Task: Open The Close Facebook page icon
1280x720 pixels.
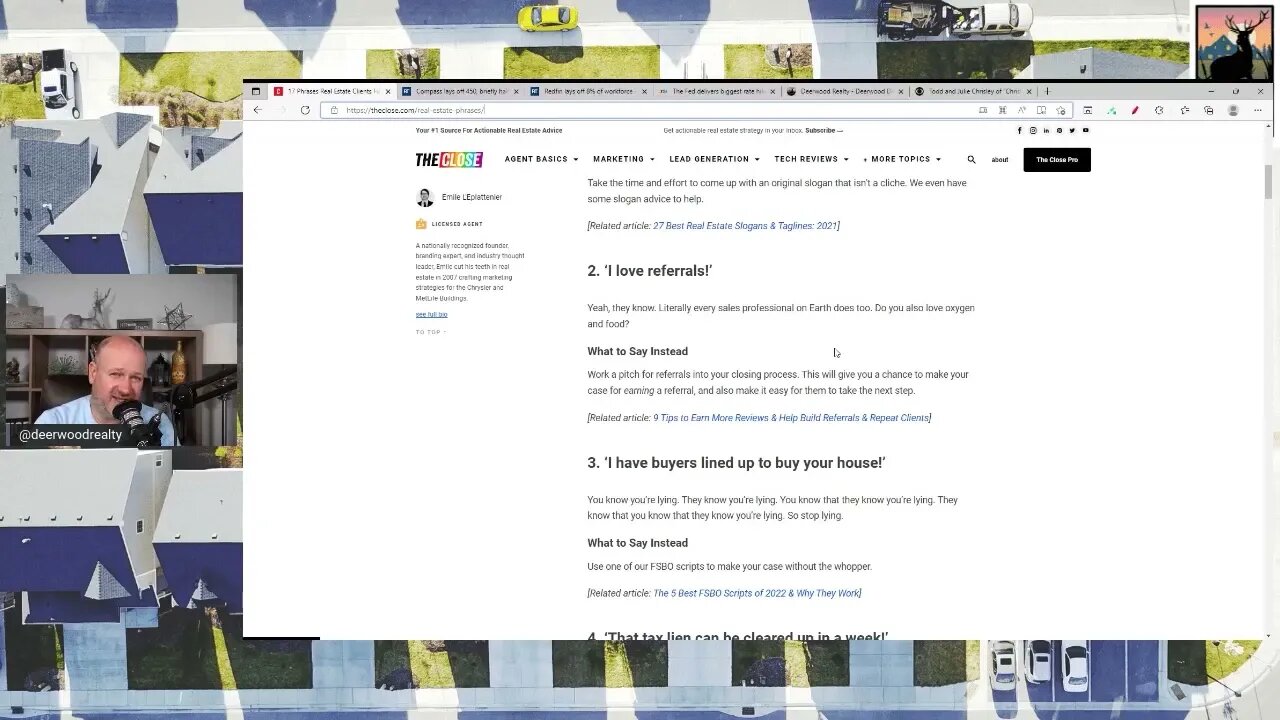Action: (1019, 130)
